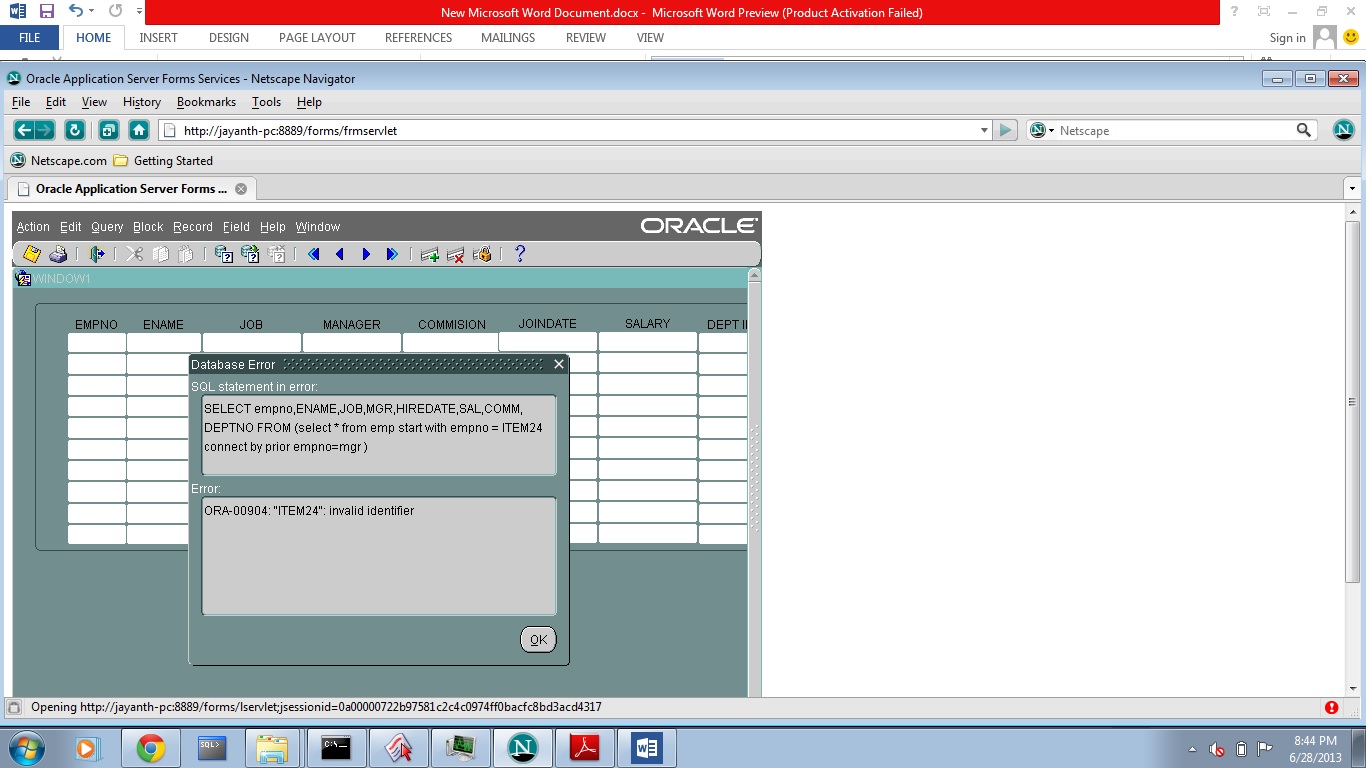This screenshot has width=1366, height=768.
Task: Close the Oracle Application Server Forms tab
Action: coord(241,189)
